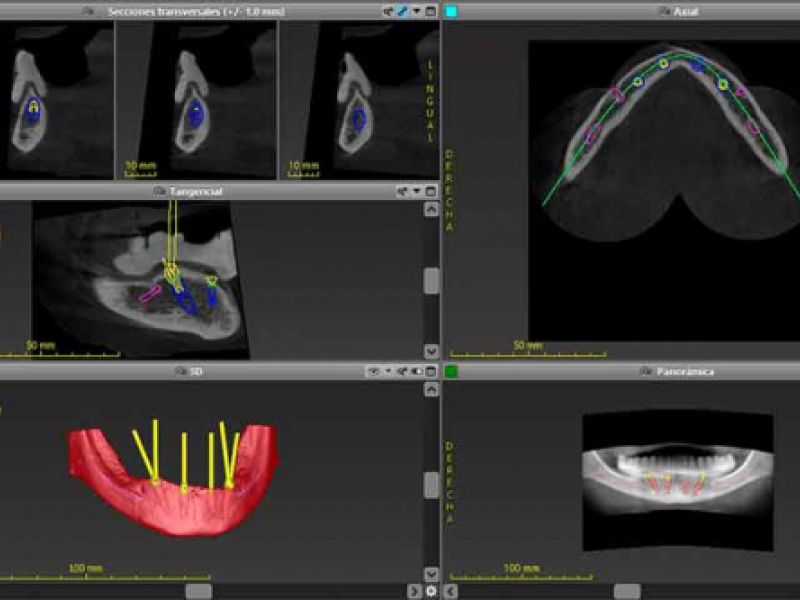
Task: Expand the dropdown next to the 3D eye icon
Action: 387,372
